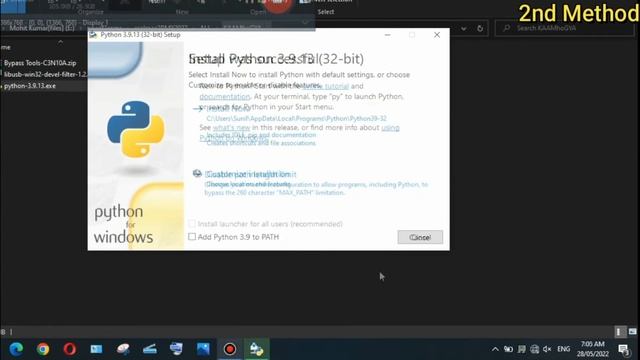Switch Explorer to large icons view
640x360 pixels.
pyautogui.click(x=632, y=332)
